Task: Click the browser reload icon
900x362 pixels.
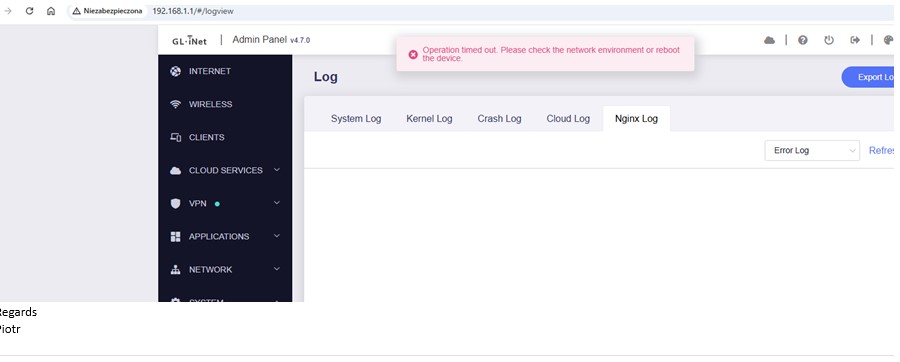Action: pos(29,11)
